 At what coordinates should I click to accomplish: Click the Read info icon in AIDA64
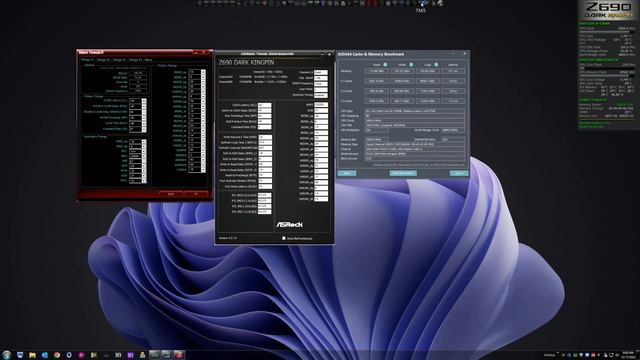pyautogui.click(x=385, y=64)
